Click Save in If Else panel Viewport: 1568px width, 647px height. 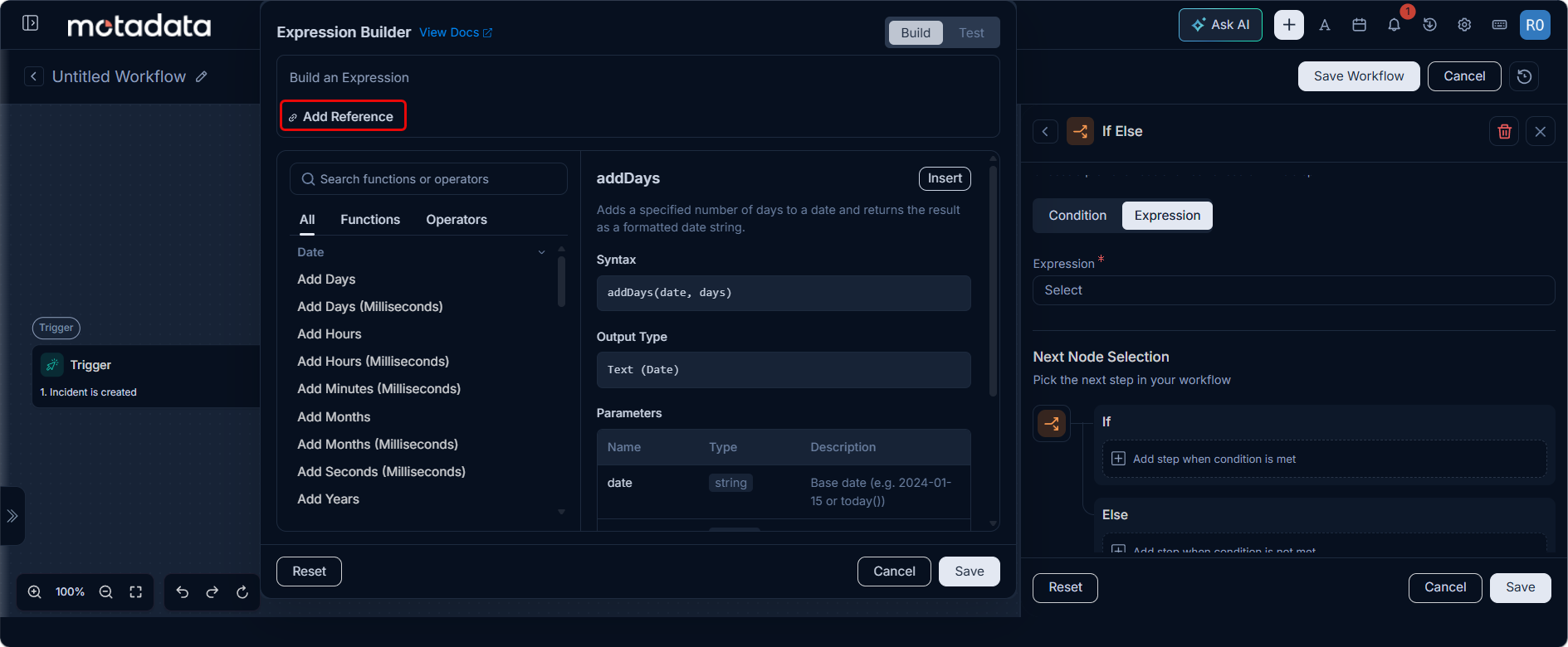(1520, 587)
